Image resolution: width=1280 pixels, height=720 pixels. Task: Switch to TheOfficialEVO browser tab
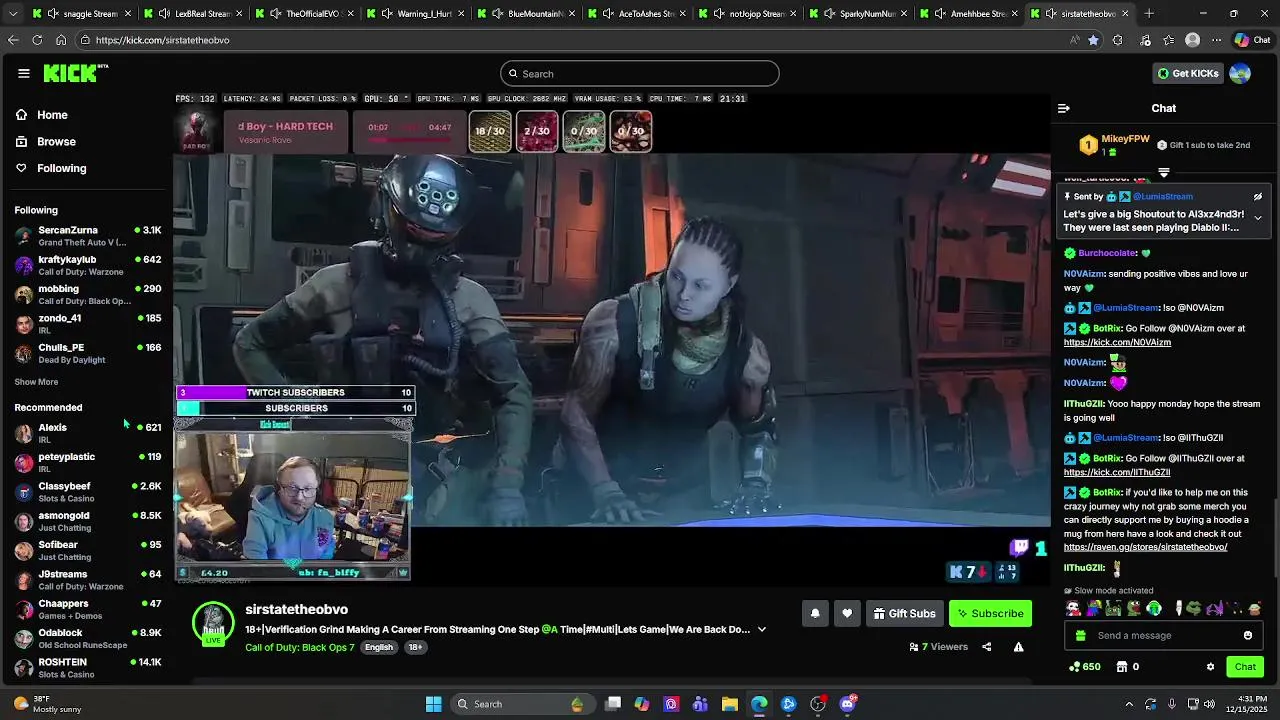click(x=305, y=14)
